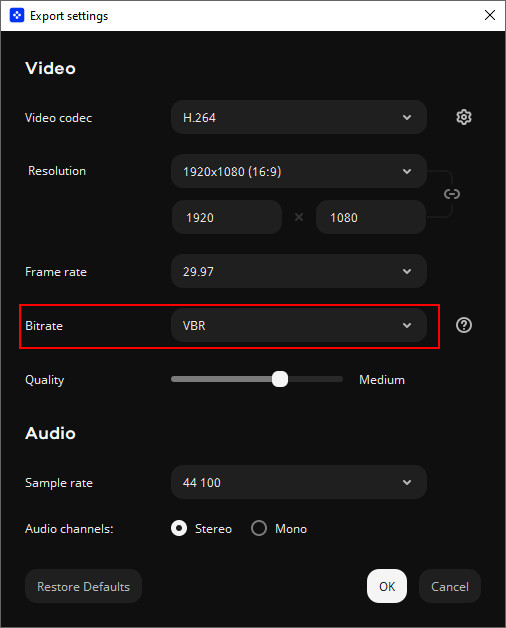This screenshot has width=506, height=628.
Task: Confirm settings with the OK button
Action: (x=387, y=586)
